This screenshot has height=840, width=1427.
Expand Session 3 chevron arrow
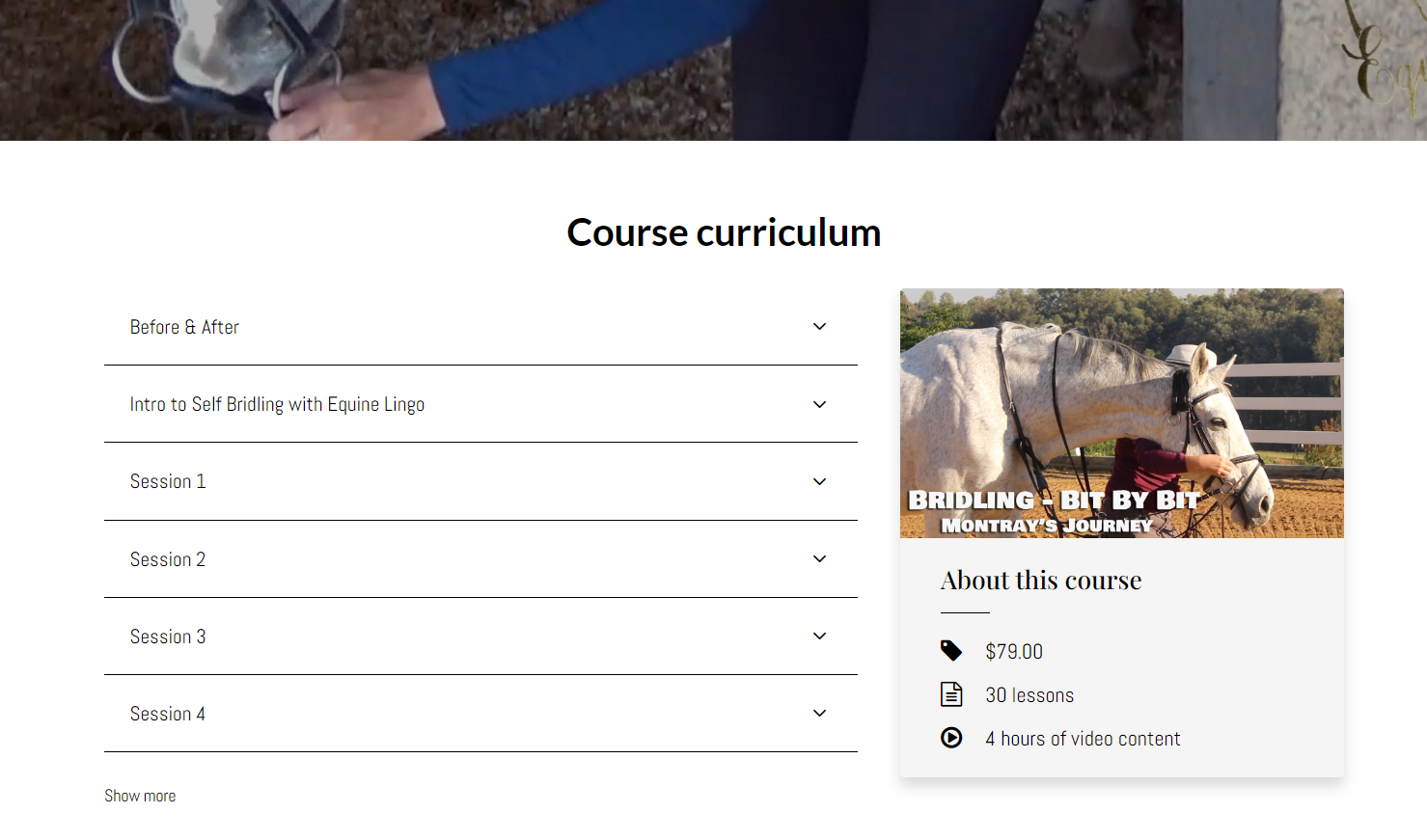(819, 637)
